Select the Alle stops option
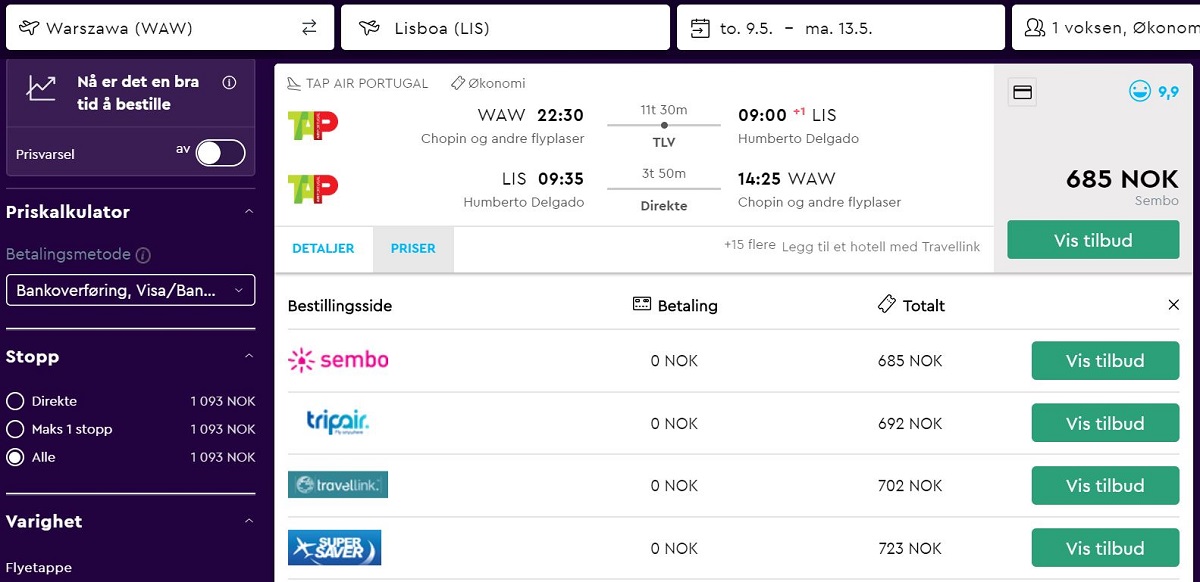The image size is (1200, 582). pyautogui.click(x=15, y=457)
